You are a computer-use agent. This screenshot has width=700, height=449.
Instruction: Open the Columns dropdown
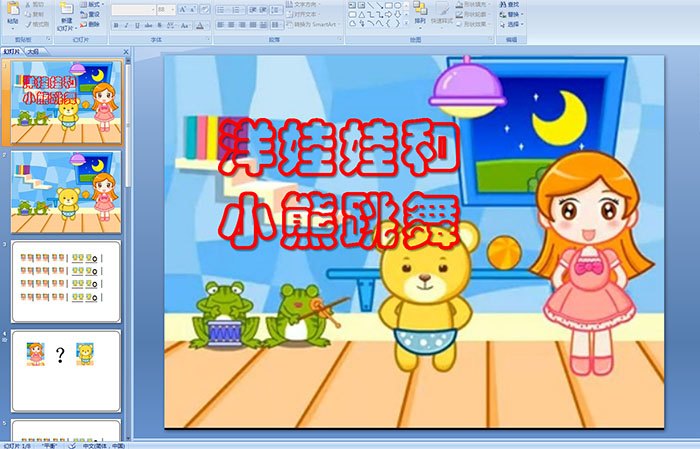click(276, 25)
